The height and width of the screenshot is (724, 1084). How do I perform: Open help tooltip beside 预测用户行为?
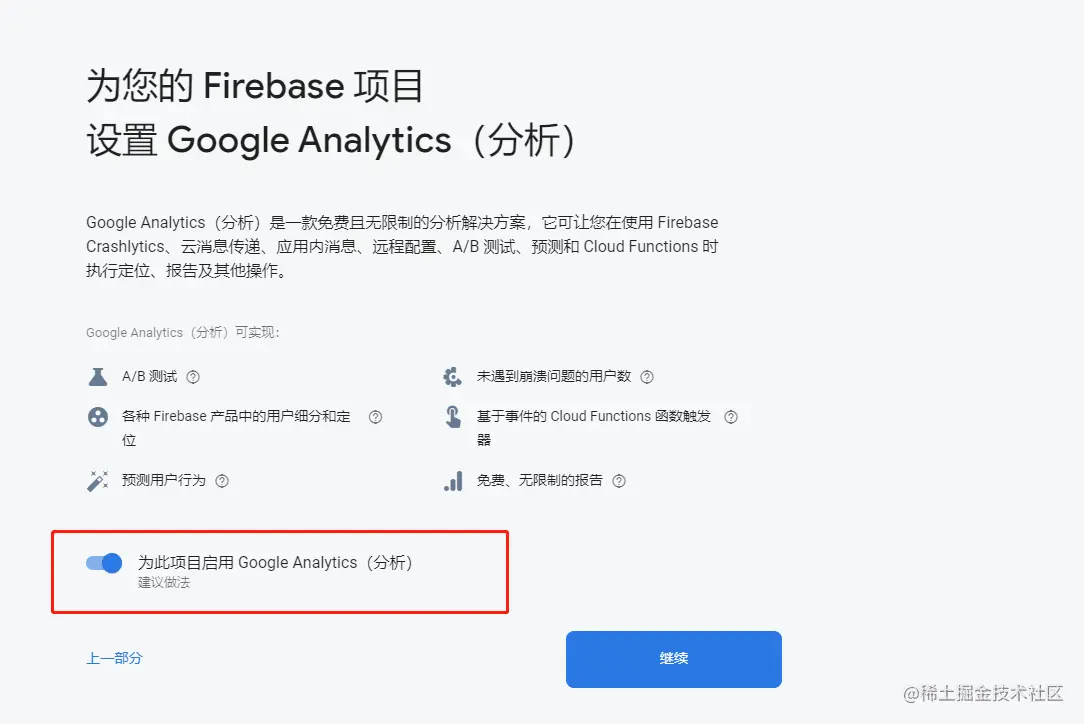pyautogui.click(x=222, y=481)
